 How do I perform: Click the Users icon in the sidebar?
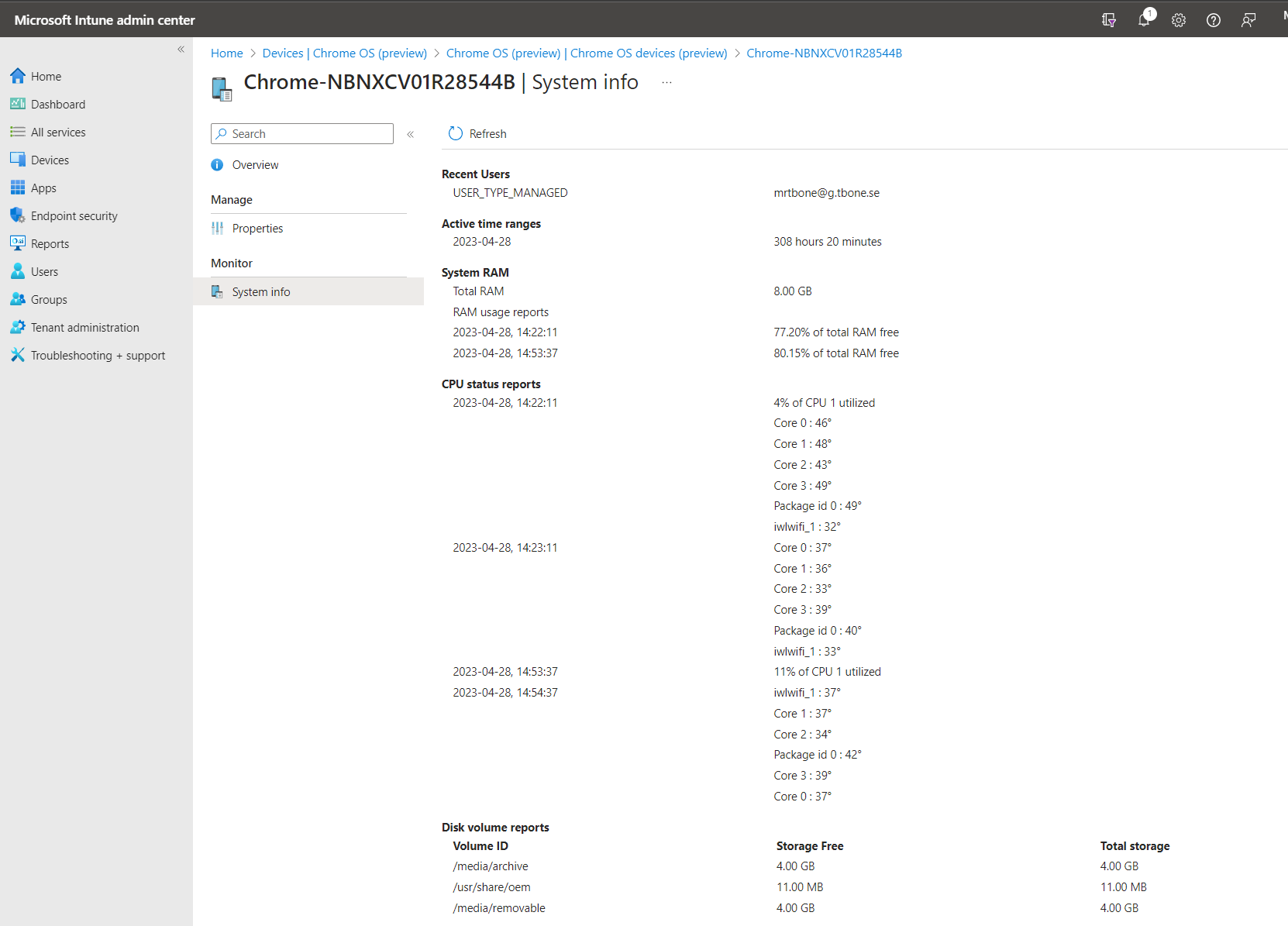tap(17, 271)
